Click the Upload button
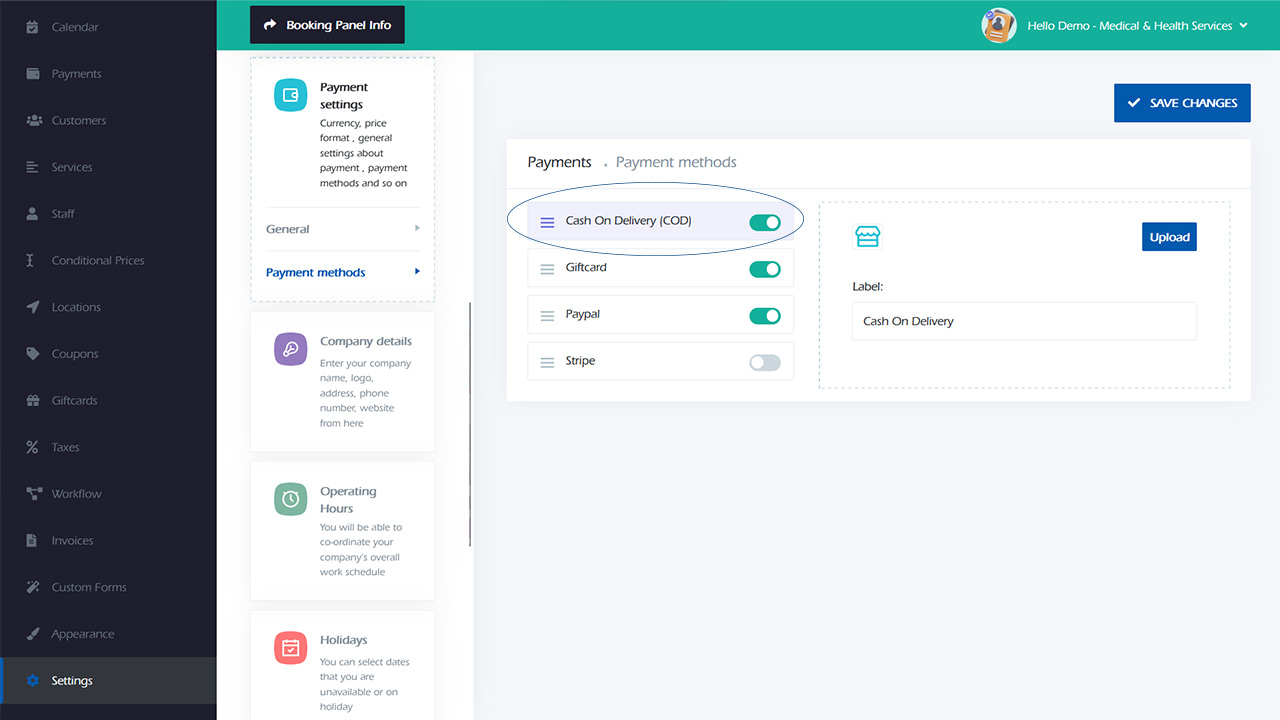This screenshot has height=720, width=1280. (x=1169, y=237)
